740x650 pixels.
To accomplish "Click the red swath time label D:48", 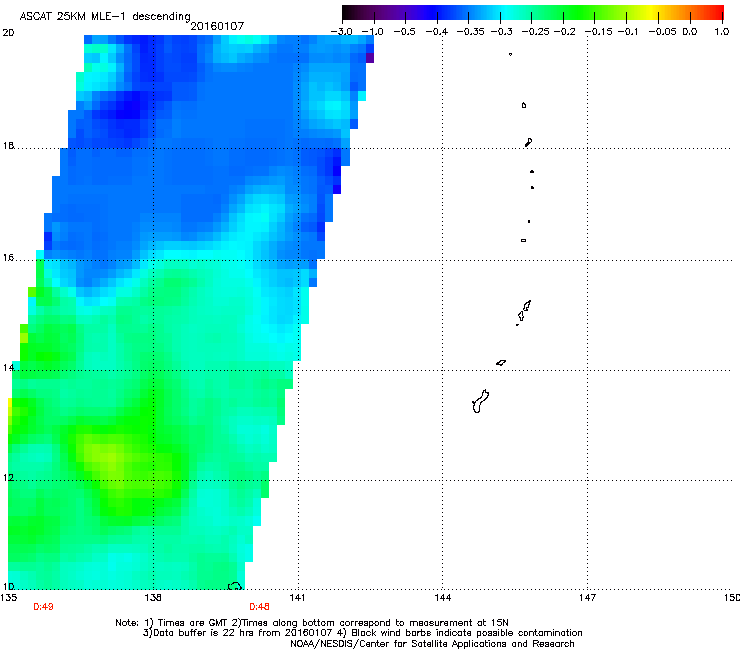I will point(259,607).
